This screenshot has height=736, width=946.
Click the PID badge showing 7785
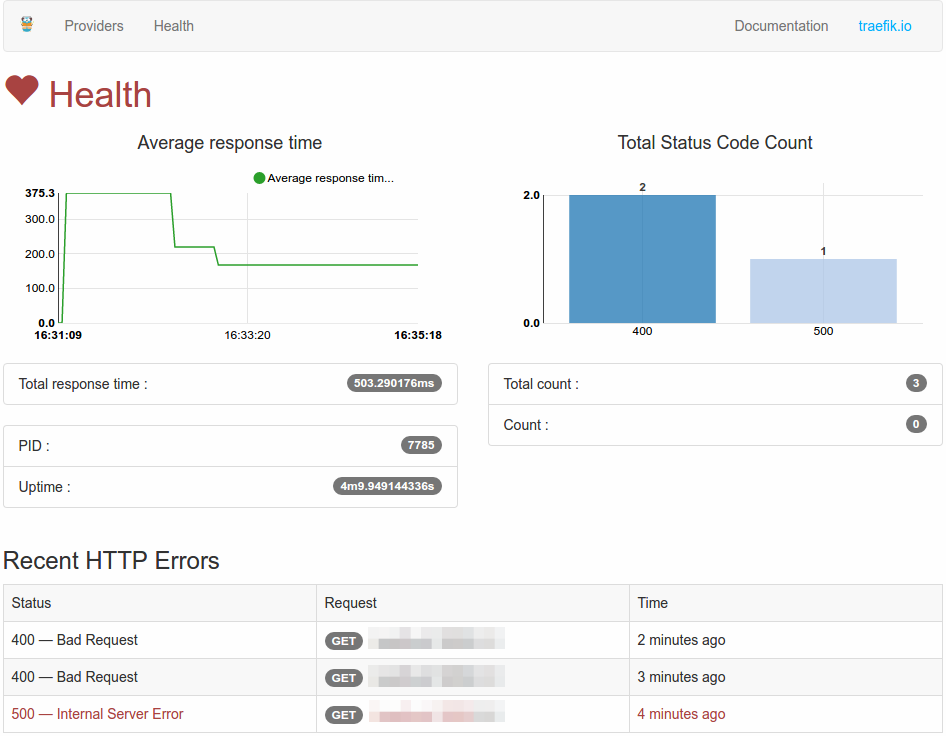pos(421,445)
